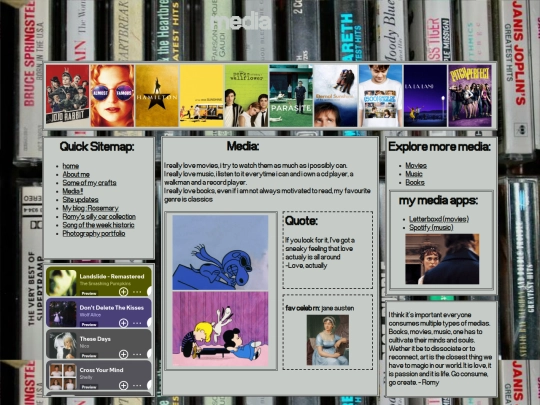Explore the Music link
540x405 pixels.
pos(414,174)
